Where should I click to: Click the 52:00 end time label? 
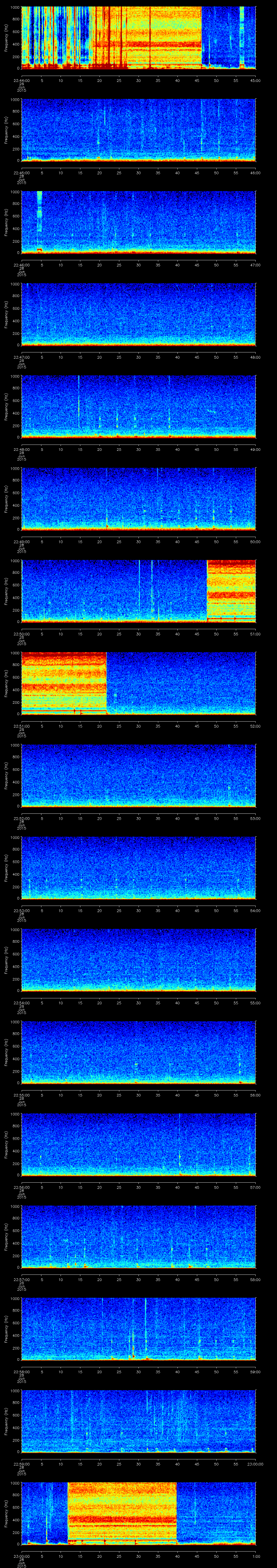pyautogui.click(x=256, y=726)
